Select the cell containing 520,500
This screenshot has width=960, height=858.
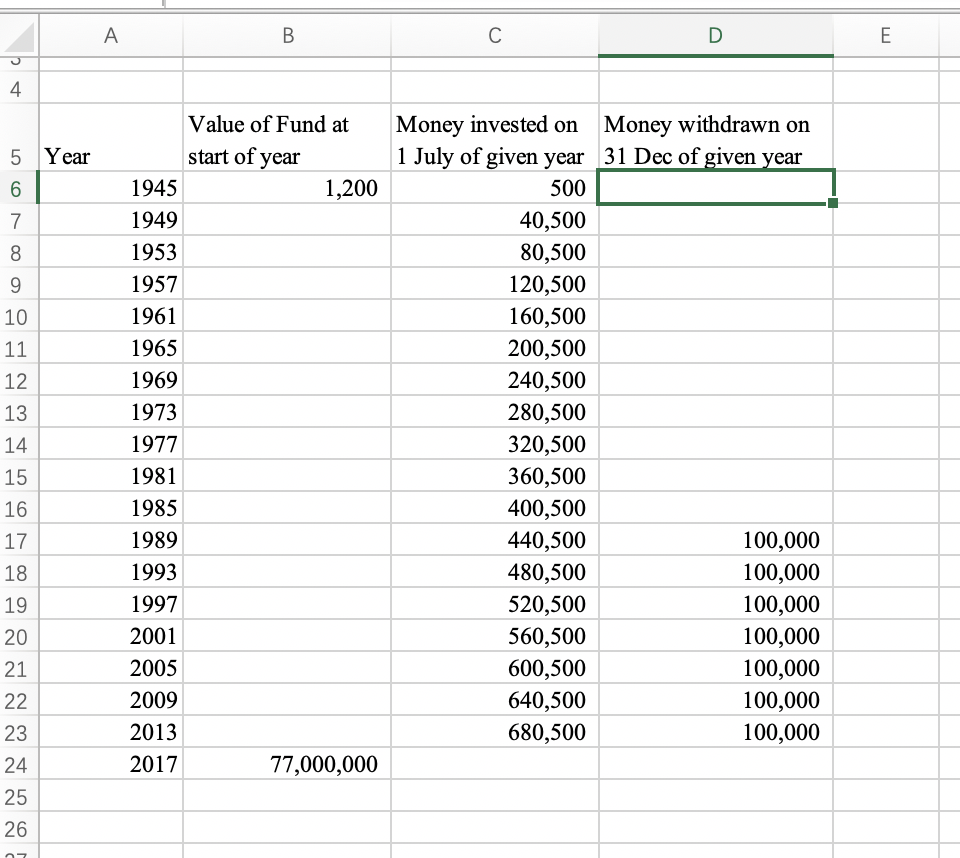[x=495, y=603]
